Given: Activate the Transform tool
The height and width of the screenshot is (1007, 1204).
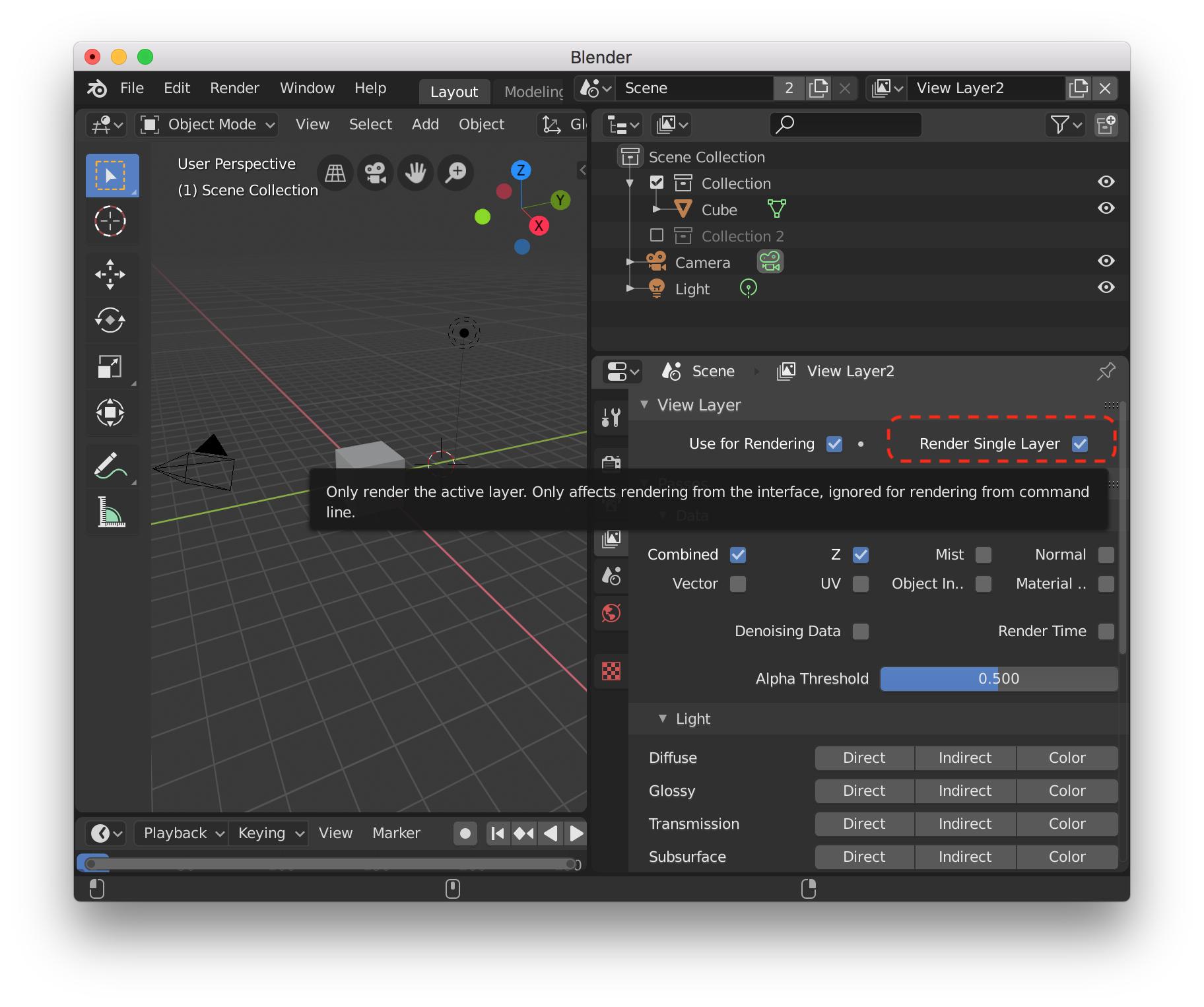Looking at the screenshot, I should point(110,412).
